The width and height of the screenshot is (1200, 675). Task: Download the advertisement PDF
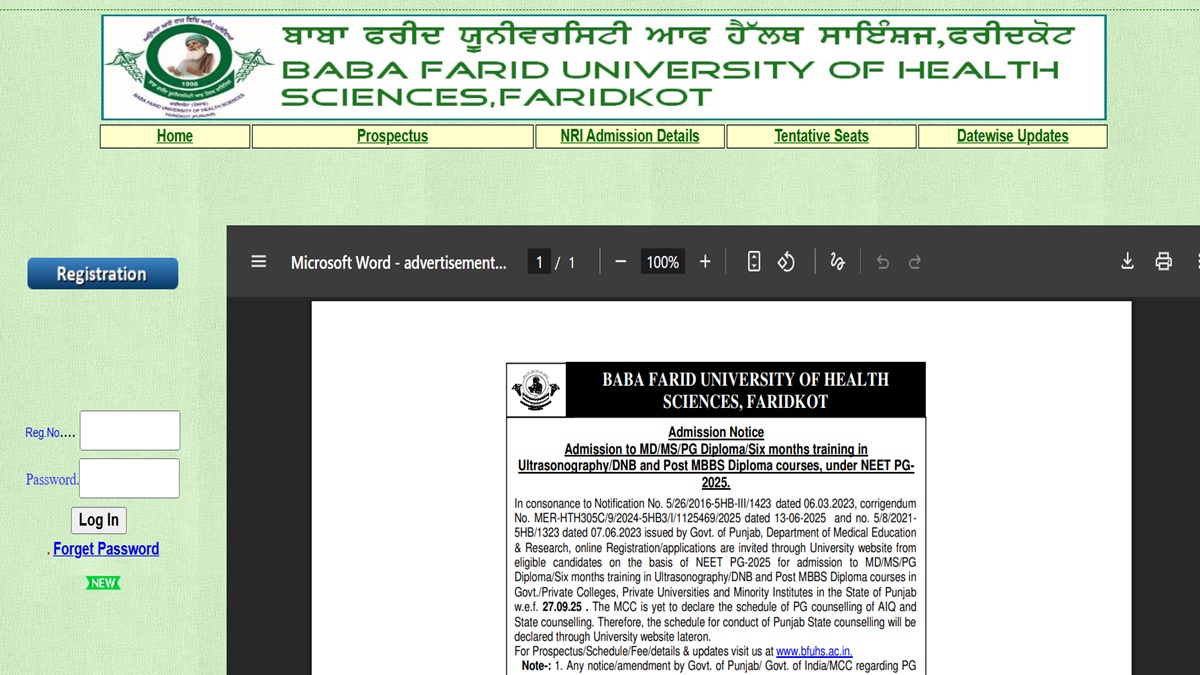(1127, 261)
